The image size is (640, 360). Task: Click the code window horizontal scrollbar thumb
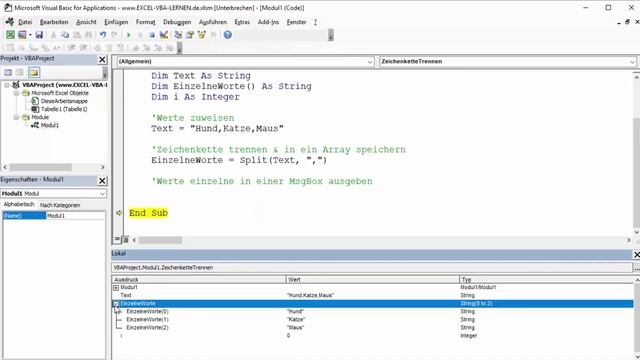pos(160,240)
